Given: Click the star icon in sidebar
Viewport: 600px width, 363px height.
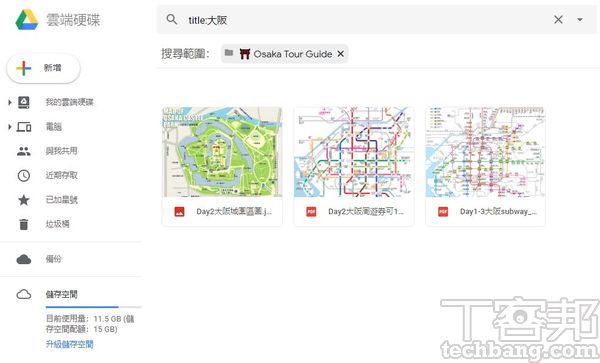Looking at the screenshot, I should click(24, 200).
